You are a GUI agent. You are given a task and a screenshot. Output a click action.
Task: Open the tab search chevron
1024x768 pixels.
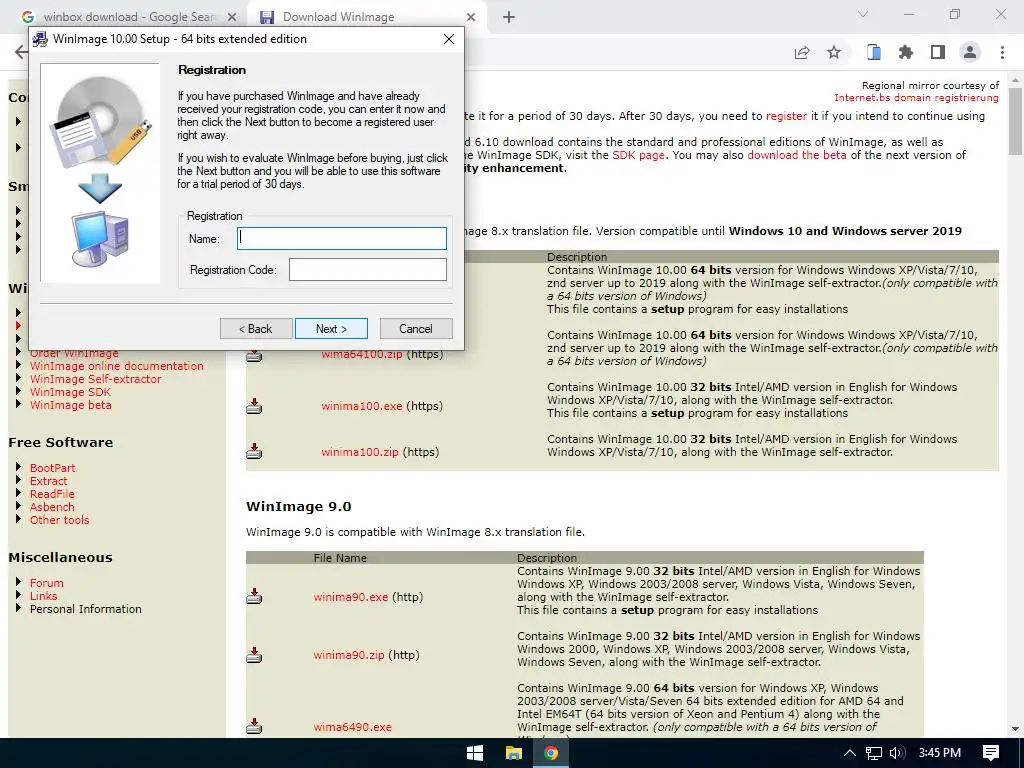(x=863, y=14)
